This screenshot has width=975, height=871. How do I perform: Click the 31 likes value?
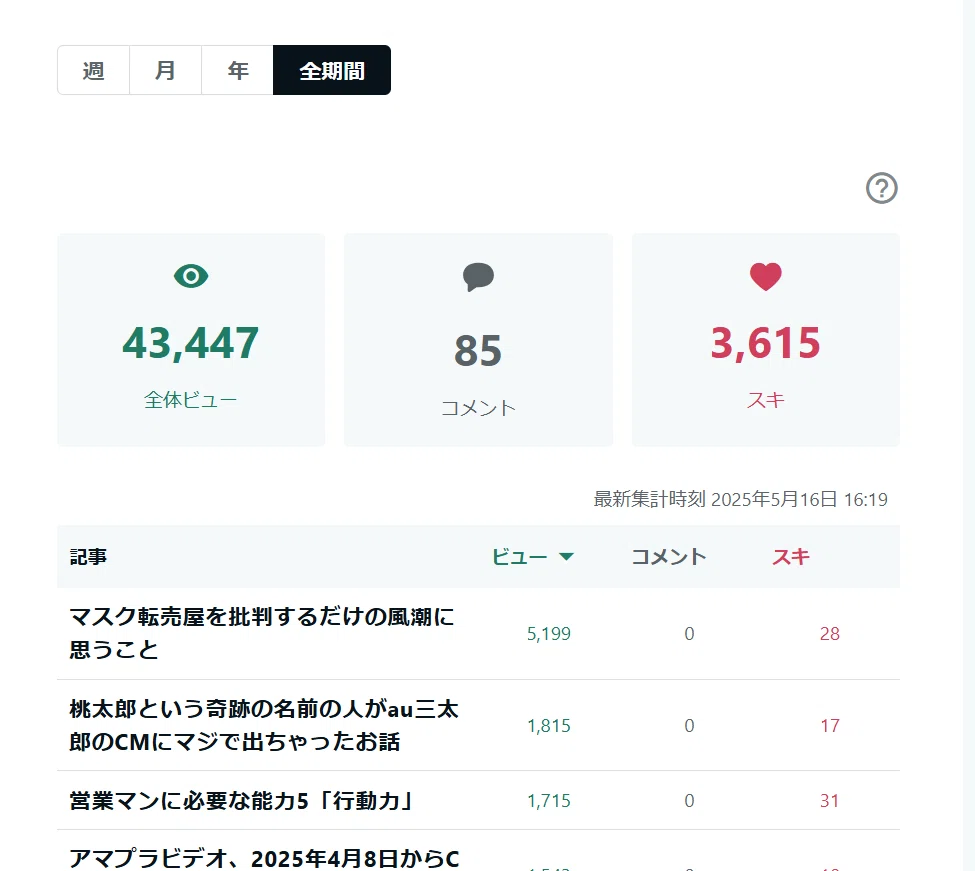(x=829, y=801)
